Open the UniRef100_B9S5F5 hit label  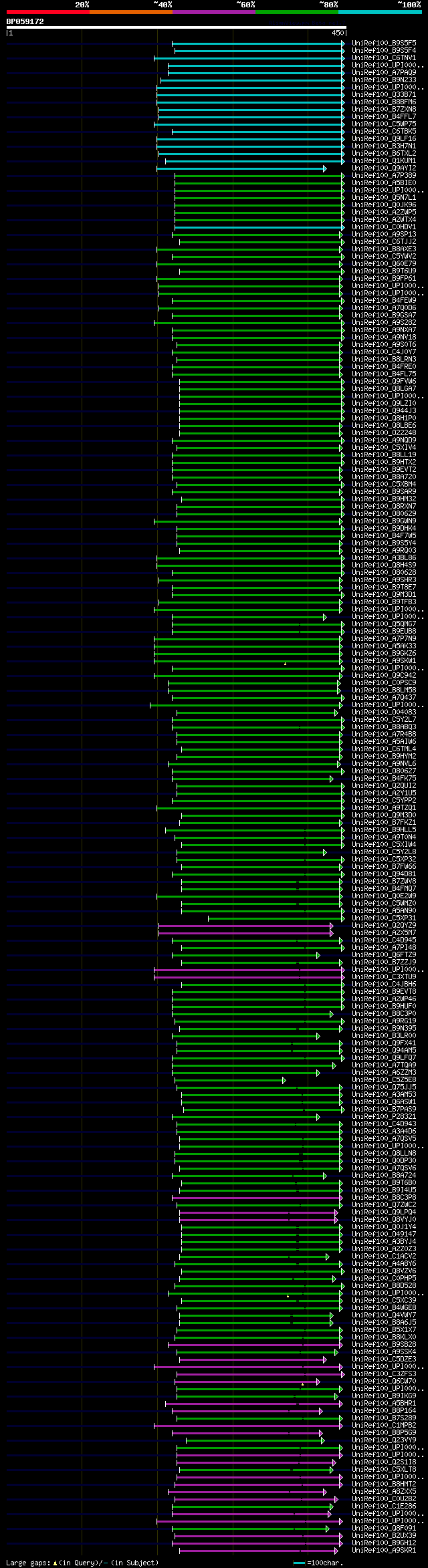[x=384, y=43]
